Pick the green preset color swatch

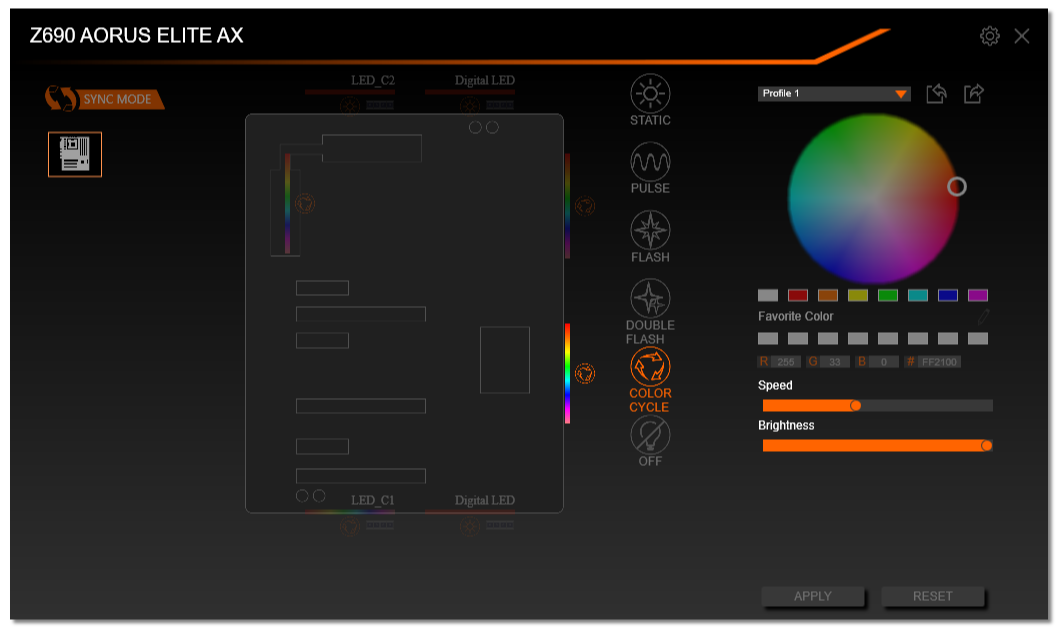888,295
